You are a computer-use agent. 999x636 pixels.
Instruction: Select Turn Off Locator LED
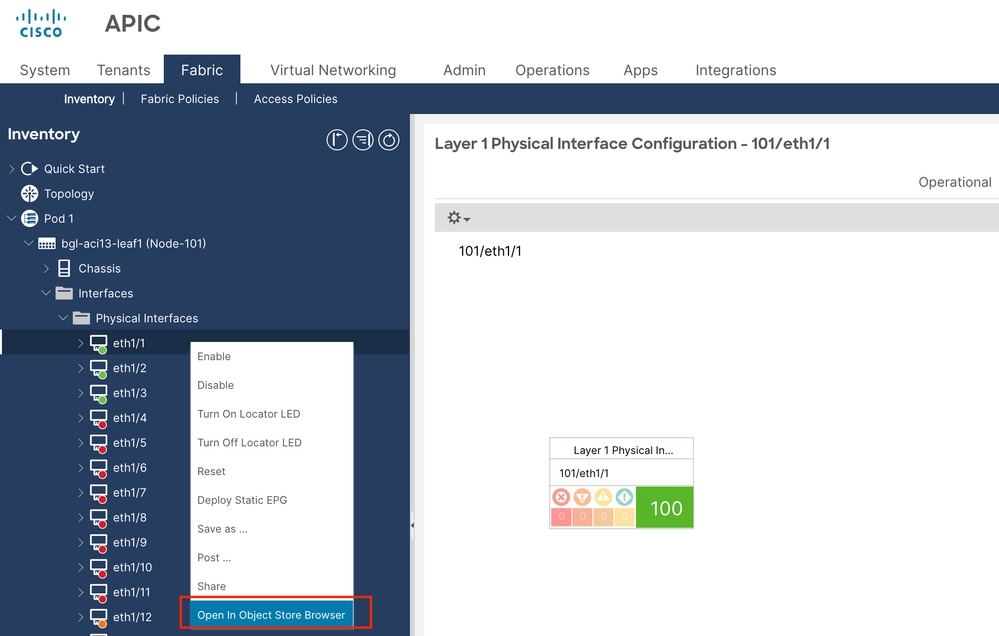point(271,442)
